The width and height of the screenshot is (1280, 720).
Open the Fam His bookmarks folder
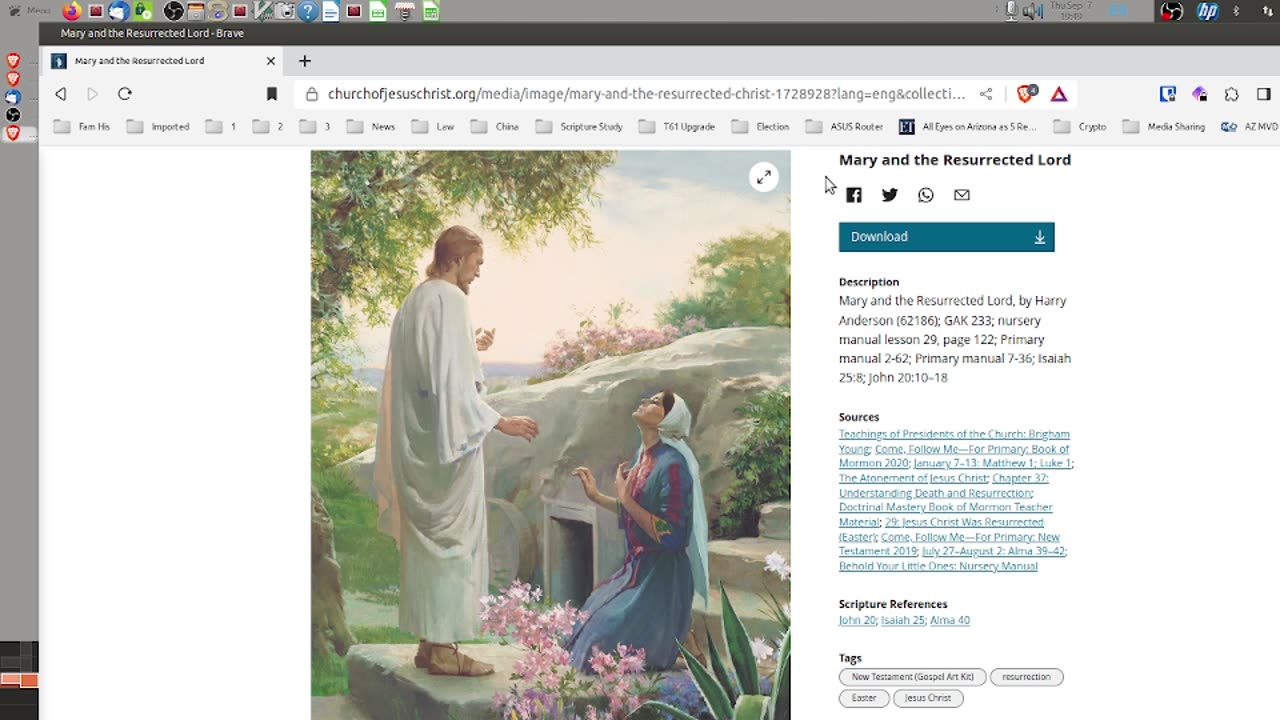click(82, 127)
